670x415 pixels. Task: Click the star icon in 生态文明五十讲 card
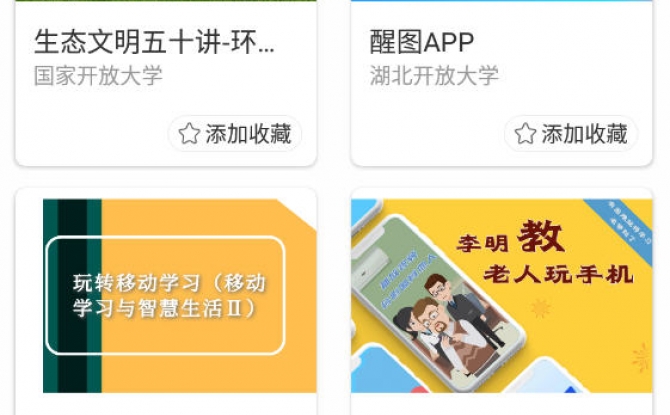[x=189, y=133]
